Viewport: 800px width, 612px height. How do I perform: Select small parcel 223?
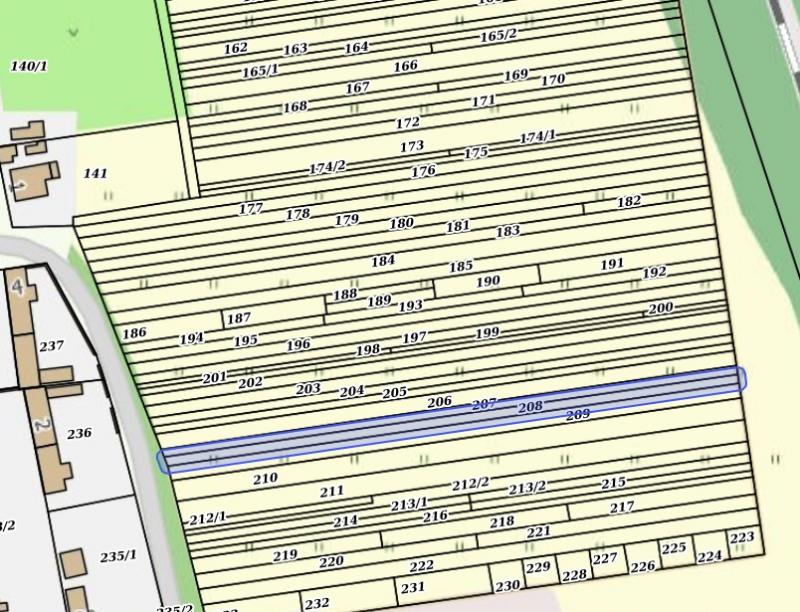[742, 538]
